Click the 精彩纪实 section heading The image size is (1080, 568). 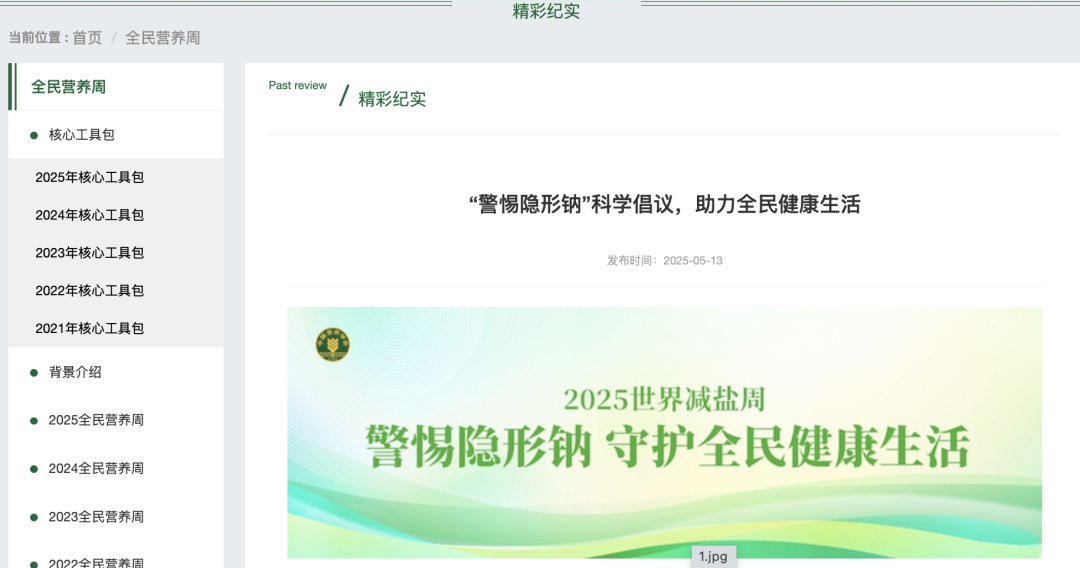tap(392, 99)
